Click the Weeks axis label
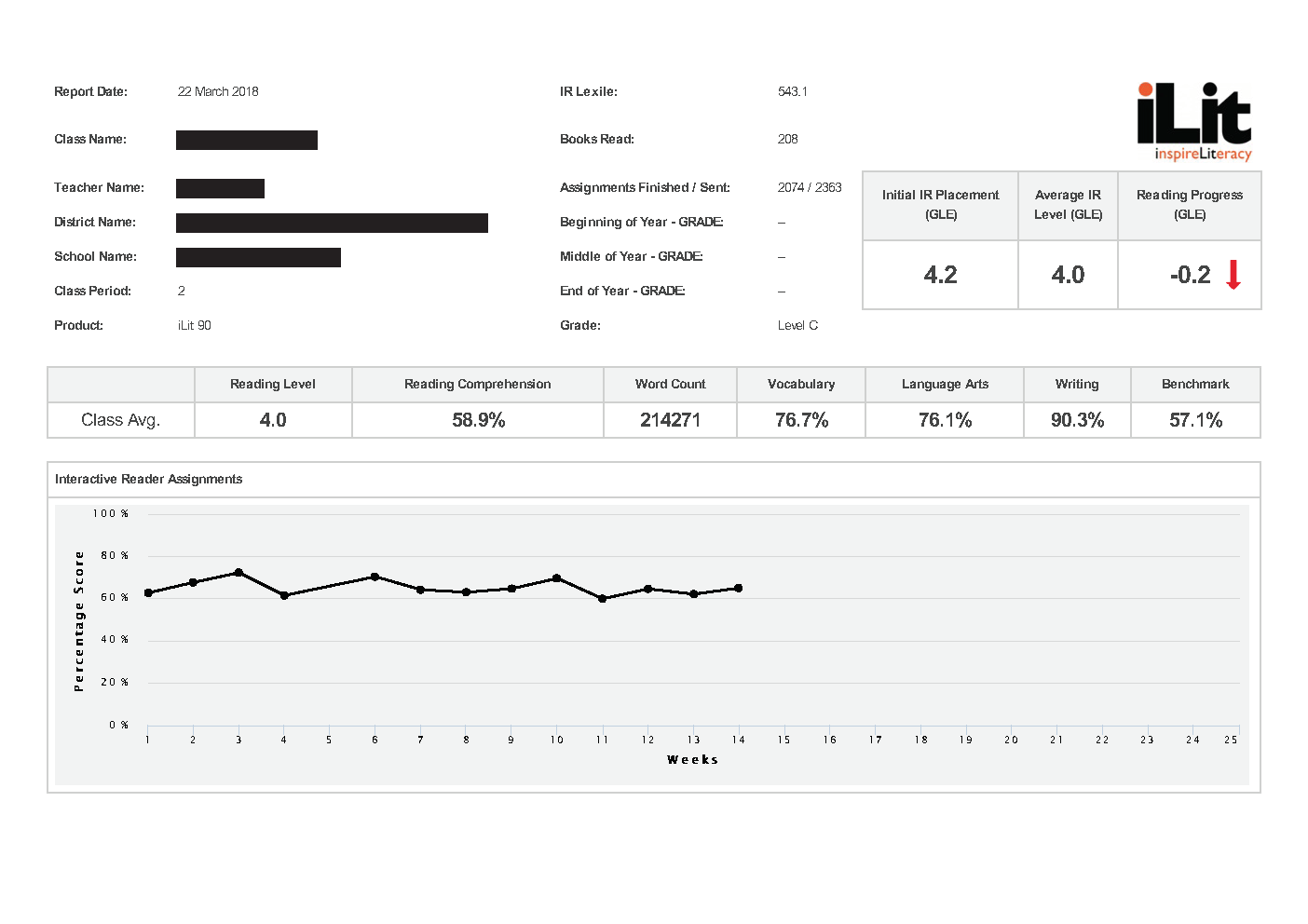 tap(693, 759)
